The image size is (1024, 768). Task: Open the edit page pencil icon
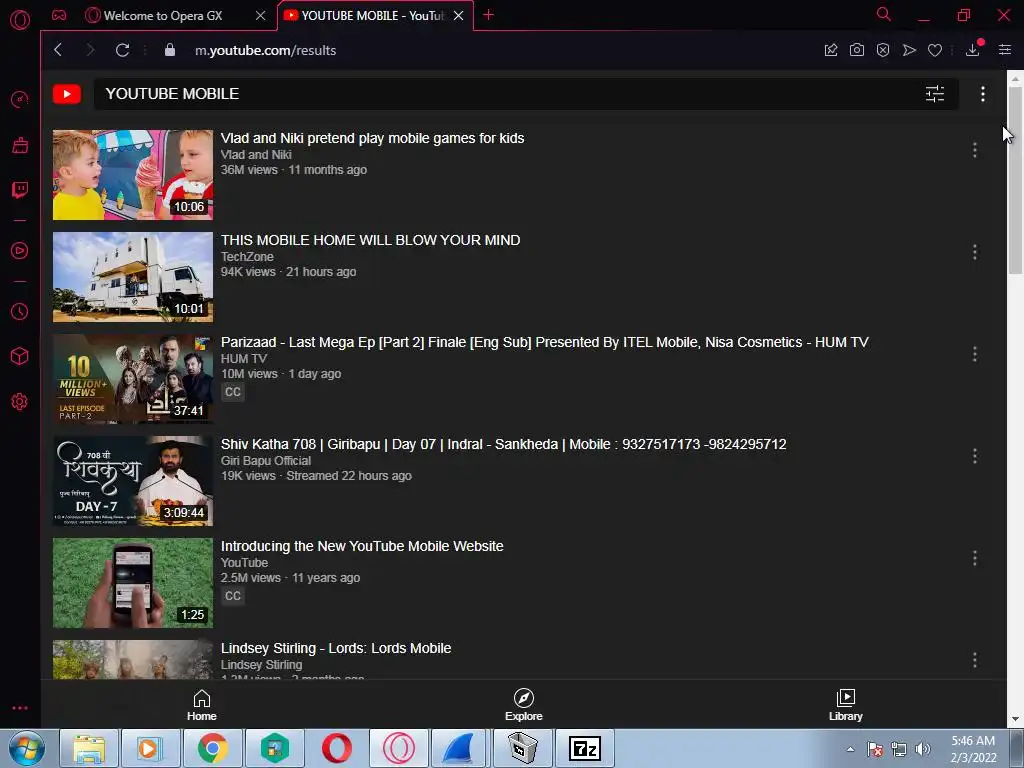click(831, 50)
